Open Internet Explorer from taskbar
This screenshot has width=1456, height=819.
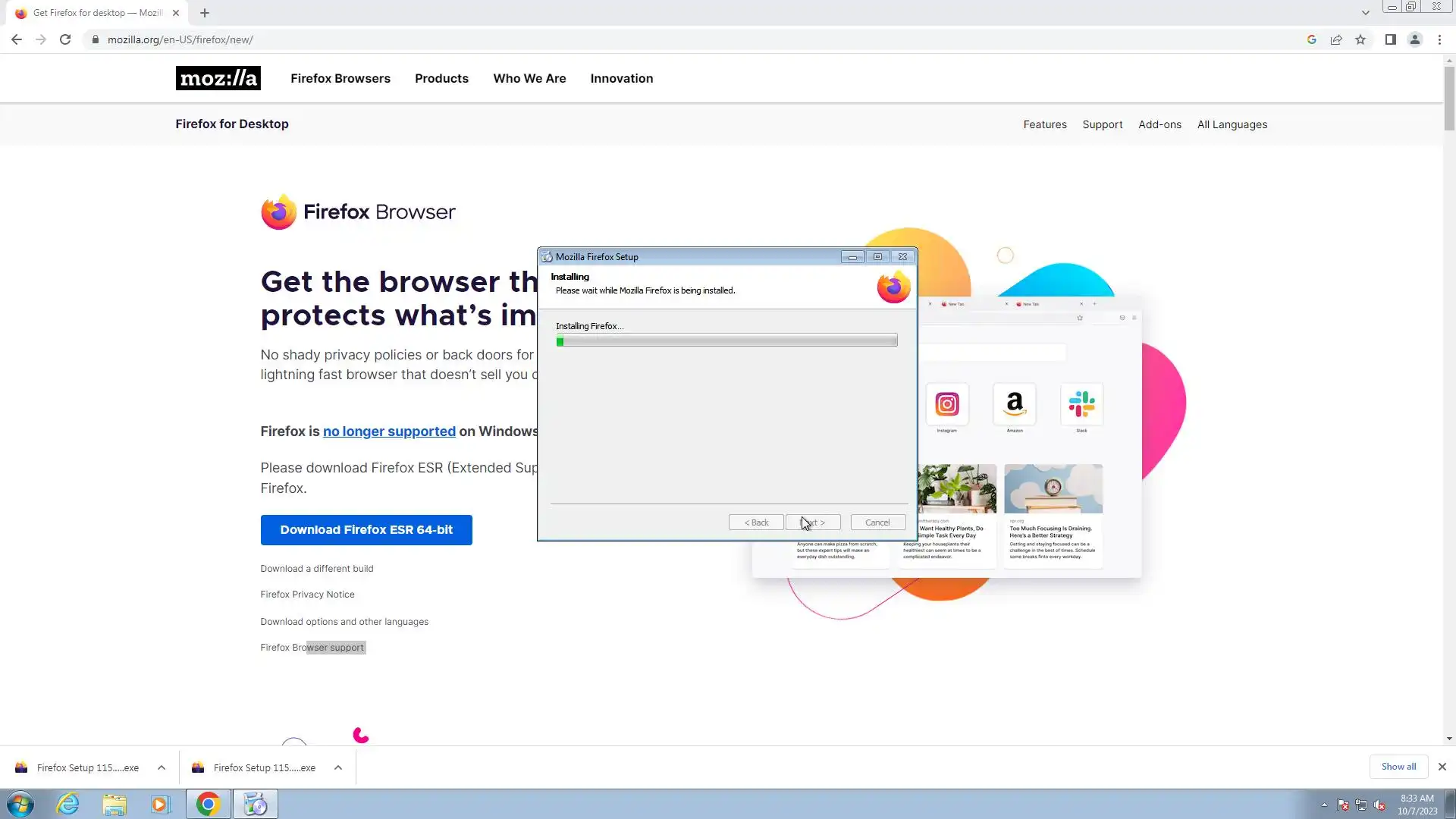(x=68, y=804)
